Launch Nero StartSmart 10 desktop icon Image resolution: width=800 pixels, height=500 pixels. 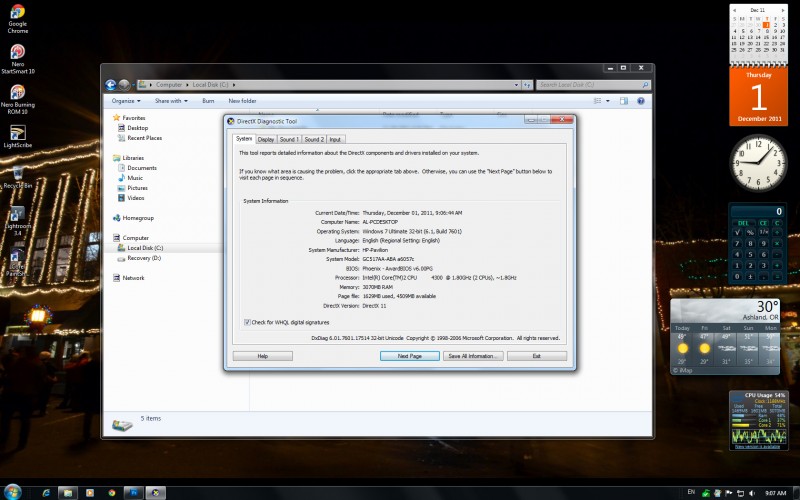point(17,59)
